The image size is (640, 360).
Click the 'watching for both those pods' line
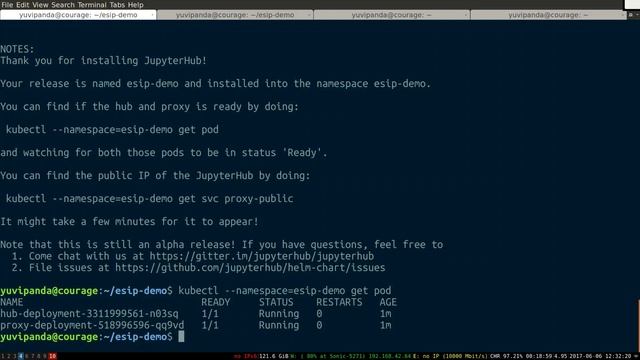tap(164, 152)
